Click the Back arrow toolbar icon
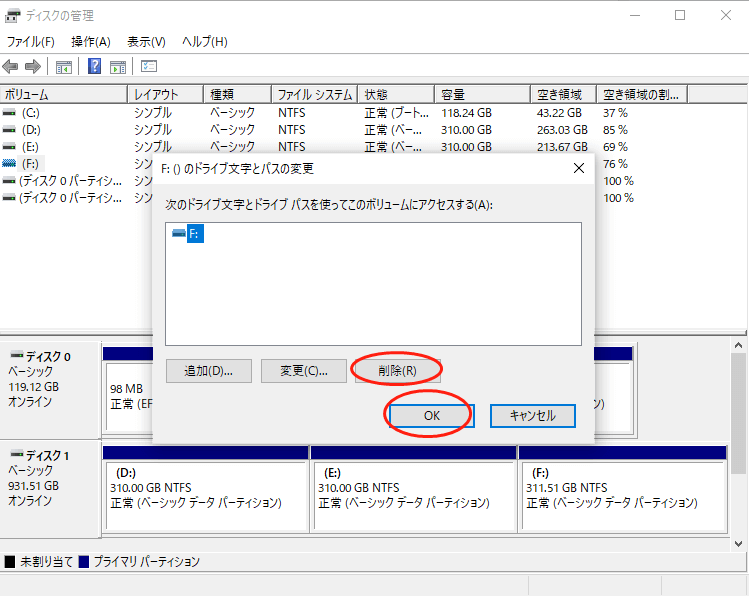The height and width of the screenshot is (596, 749). tap(10, 66)
